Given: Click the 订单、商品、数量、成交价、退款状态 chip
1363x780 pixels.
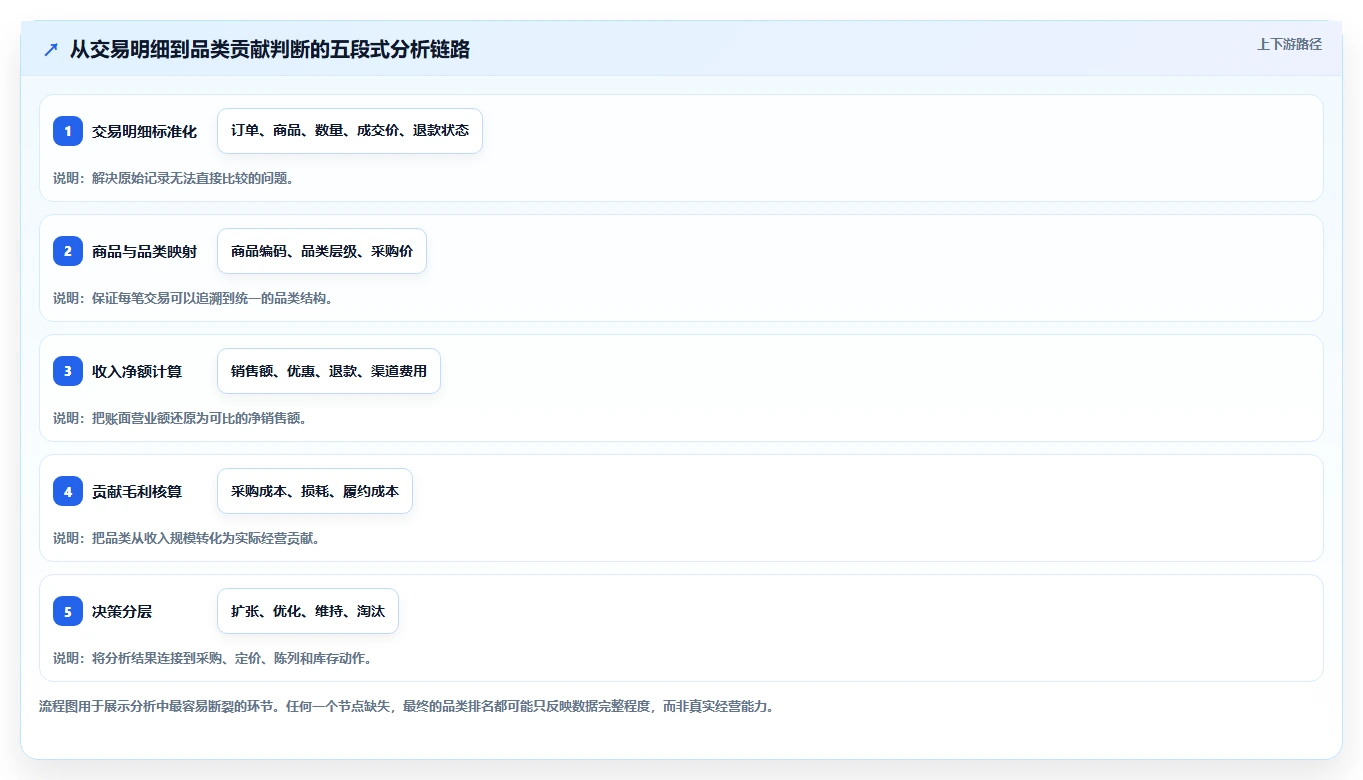Looking at the screenshot, I should coord(350,131).
